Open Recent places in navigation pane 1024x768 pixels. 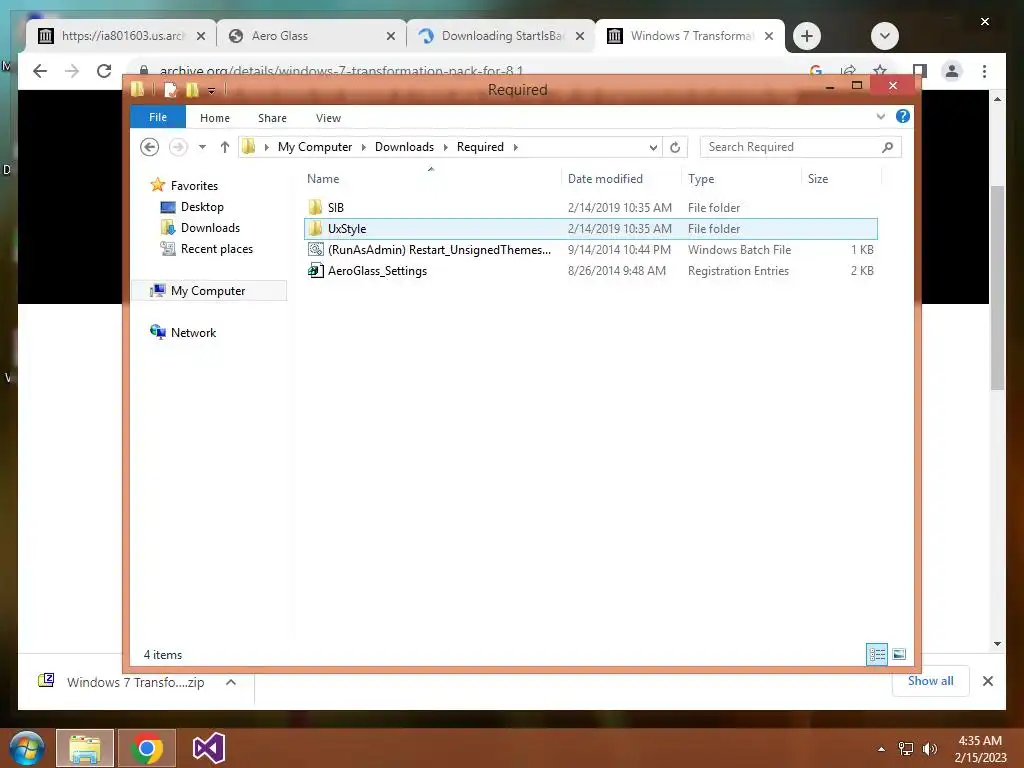(217, 249)
